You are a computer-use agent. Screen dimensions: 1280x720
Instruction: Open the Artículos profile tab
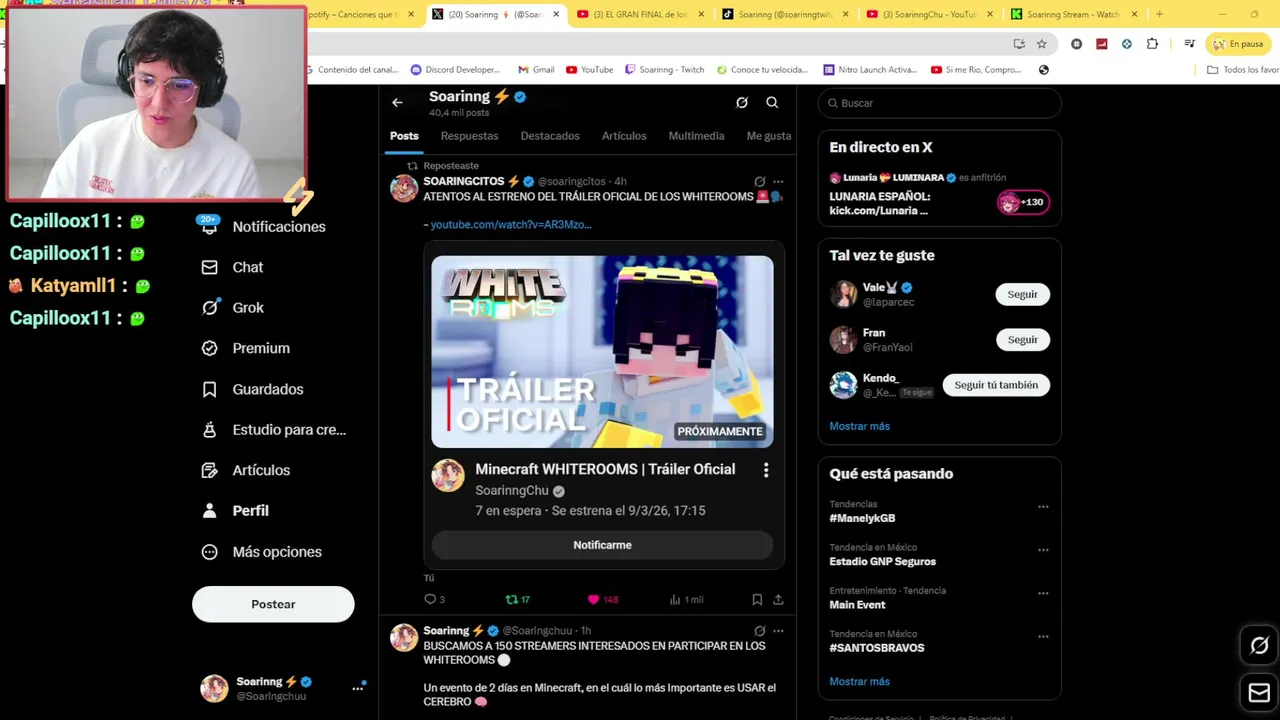pos(624,136)
